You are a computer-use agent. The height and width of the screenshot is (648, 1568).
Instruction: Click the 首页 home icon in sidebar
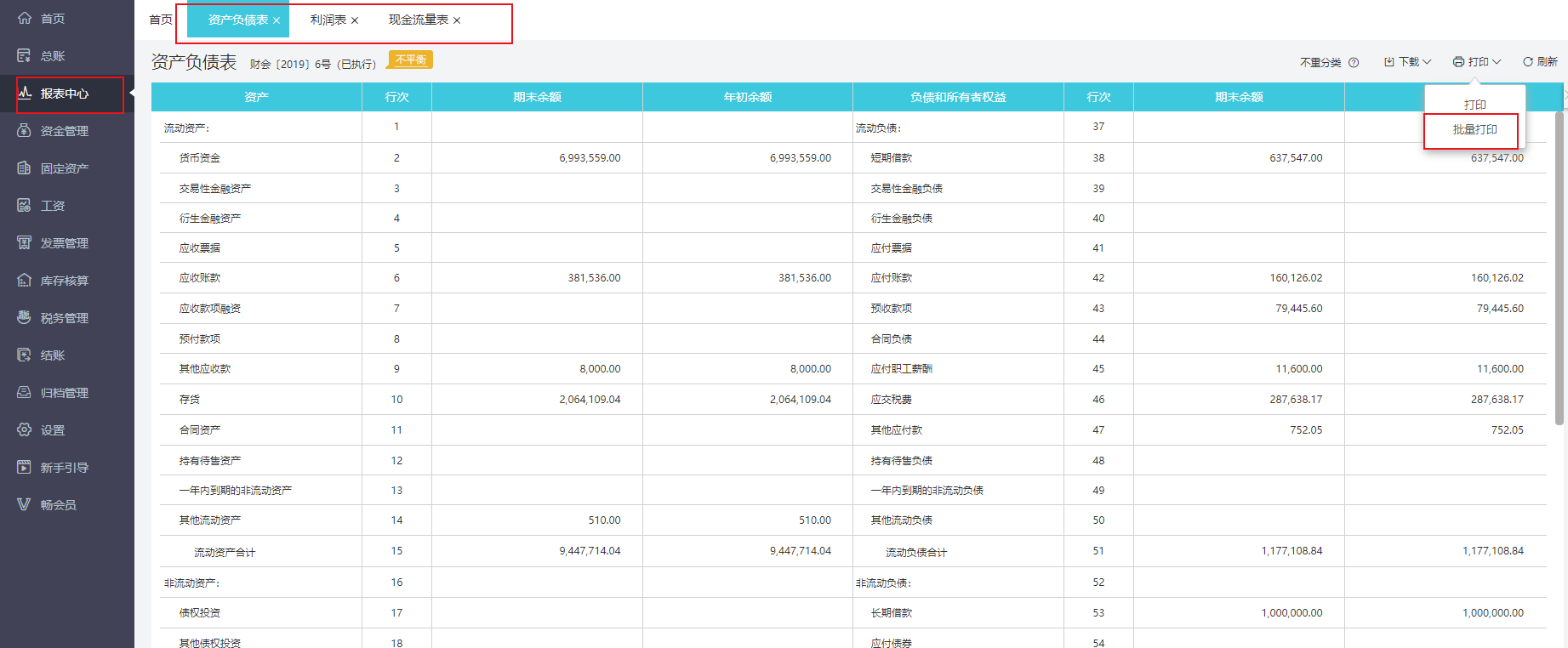tap(25, 18)
